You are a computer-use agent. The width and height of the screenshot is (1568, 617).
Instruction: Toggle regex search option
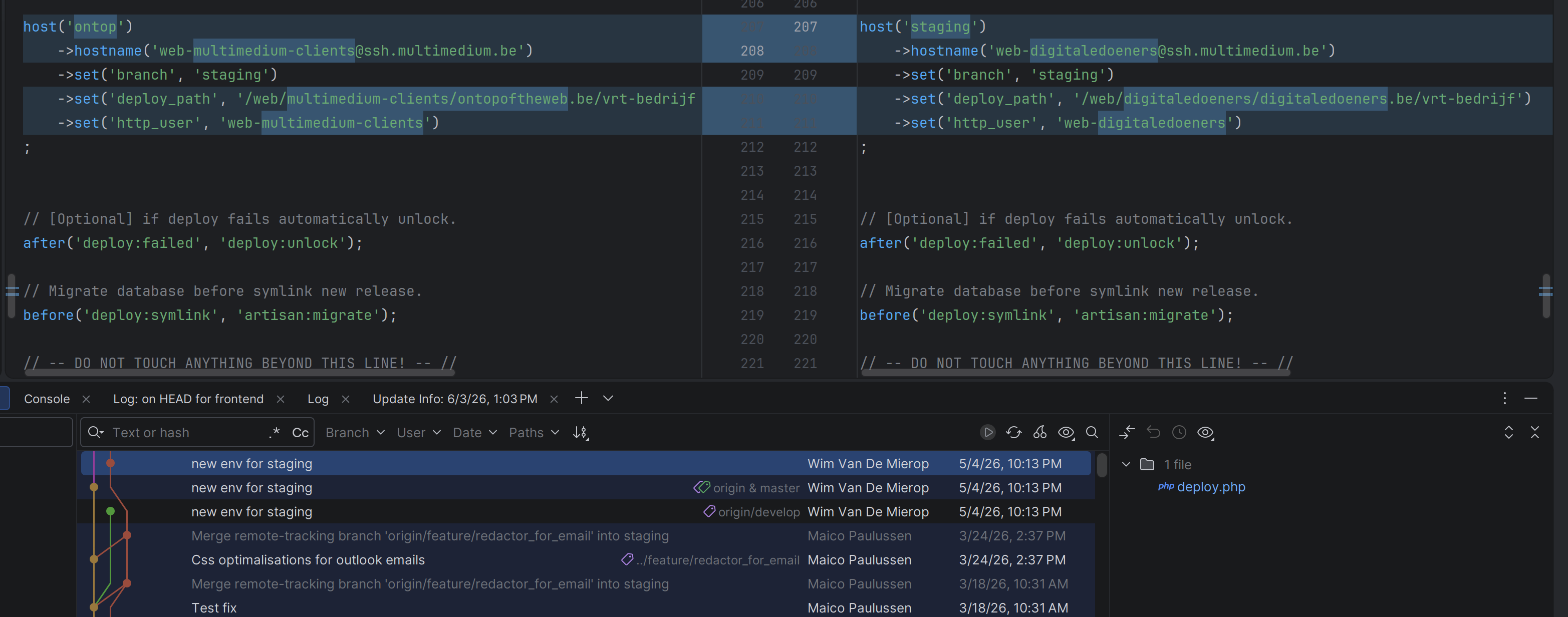pyautogui.click(x=274, y=432)
